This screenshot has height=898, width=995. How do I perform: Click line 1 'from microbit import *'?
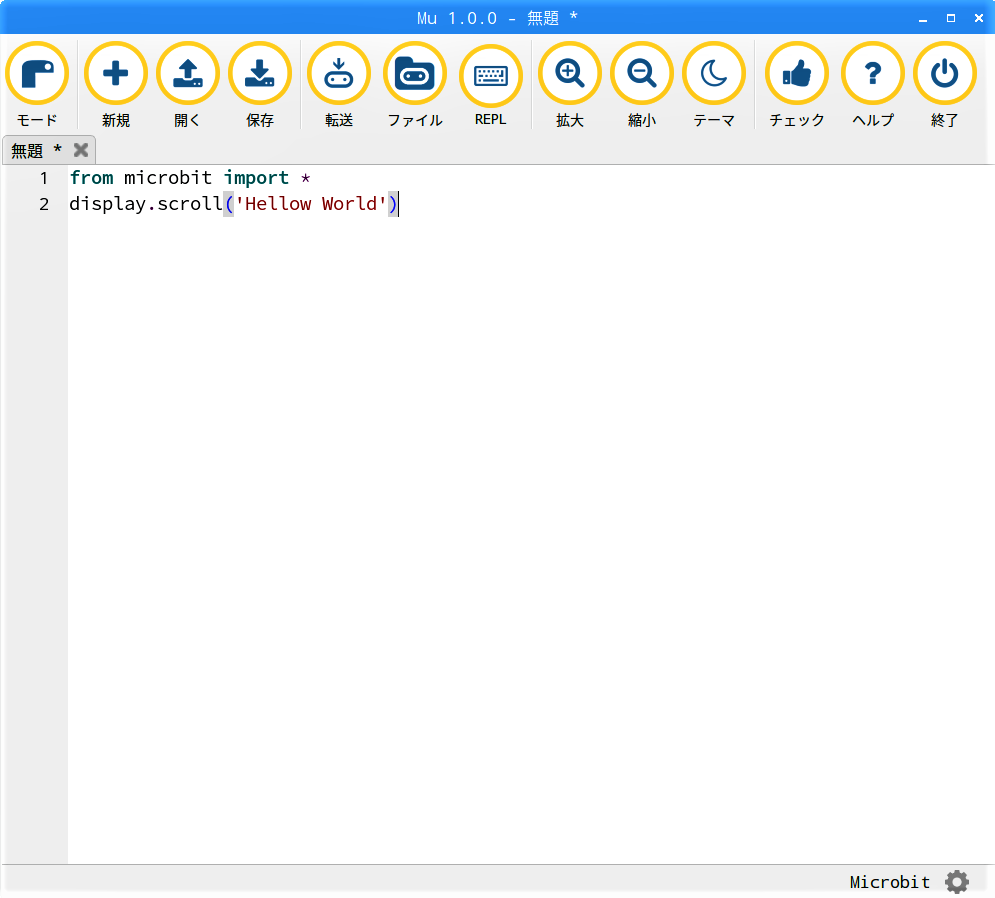[x=190, y=178]
